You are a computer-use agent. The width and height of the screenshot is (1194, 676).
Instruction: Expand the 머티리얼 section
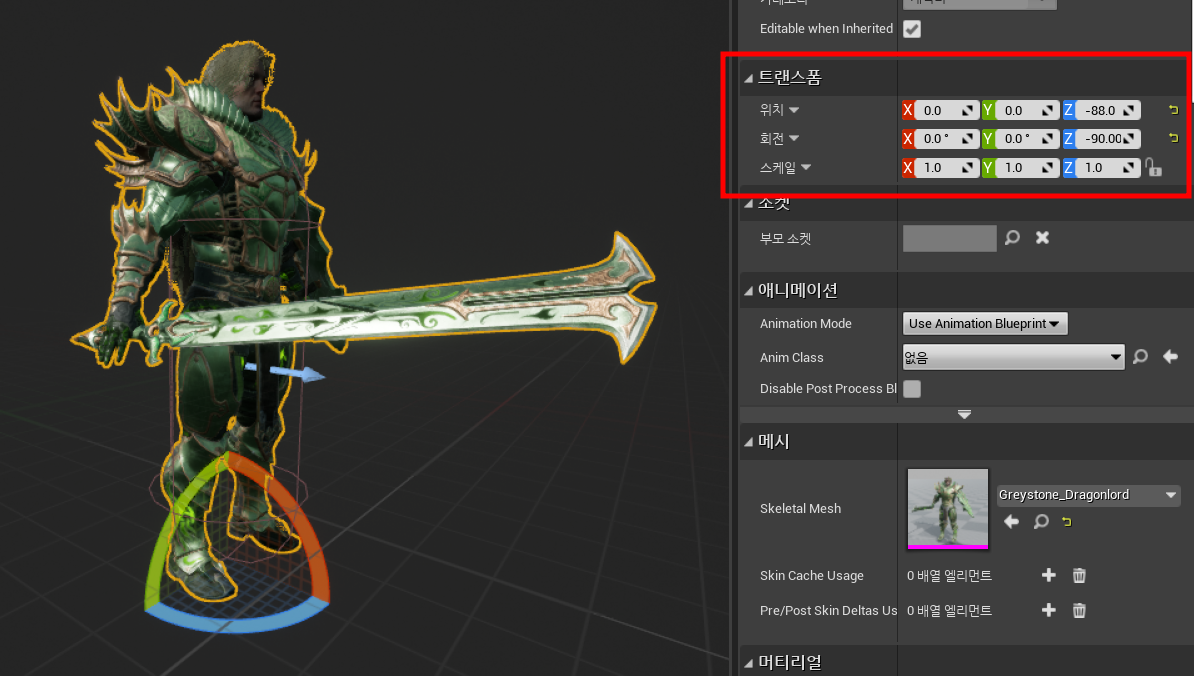pyautogui.click(x=749, y=664)
